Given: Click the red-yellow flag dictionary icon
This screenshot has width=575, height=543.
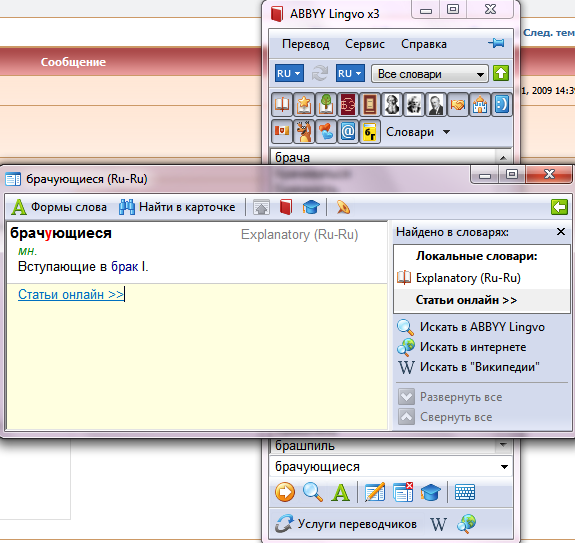Looking at the screenshot, I should (282, 131).
